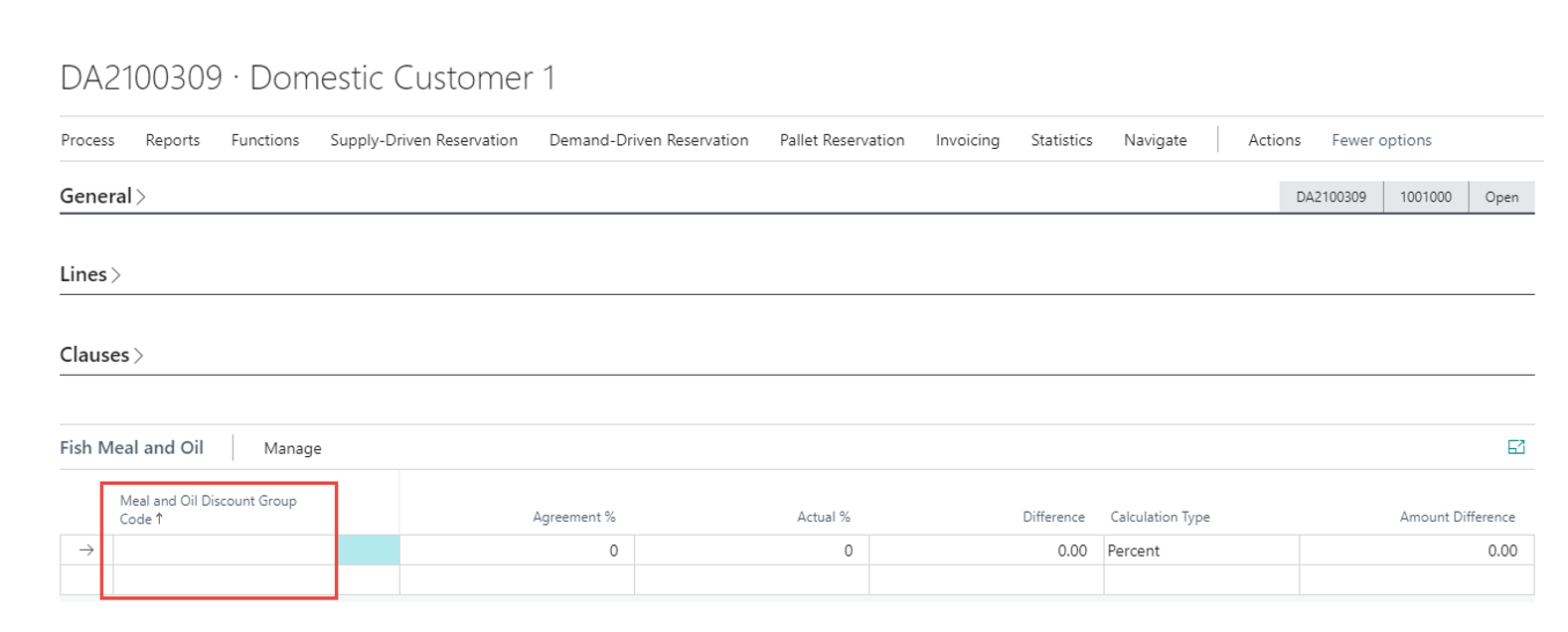Open the Navigate menu

(x=1155, y=140)
